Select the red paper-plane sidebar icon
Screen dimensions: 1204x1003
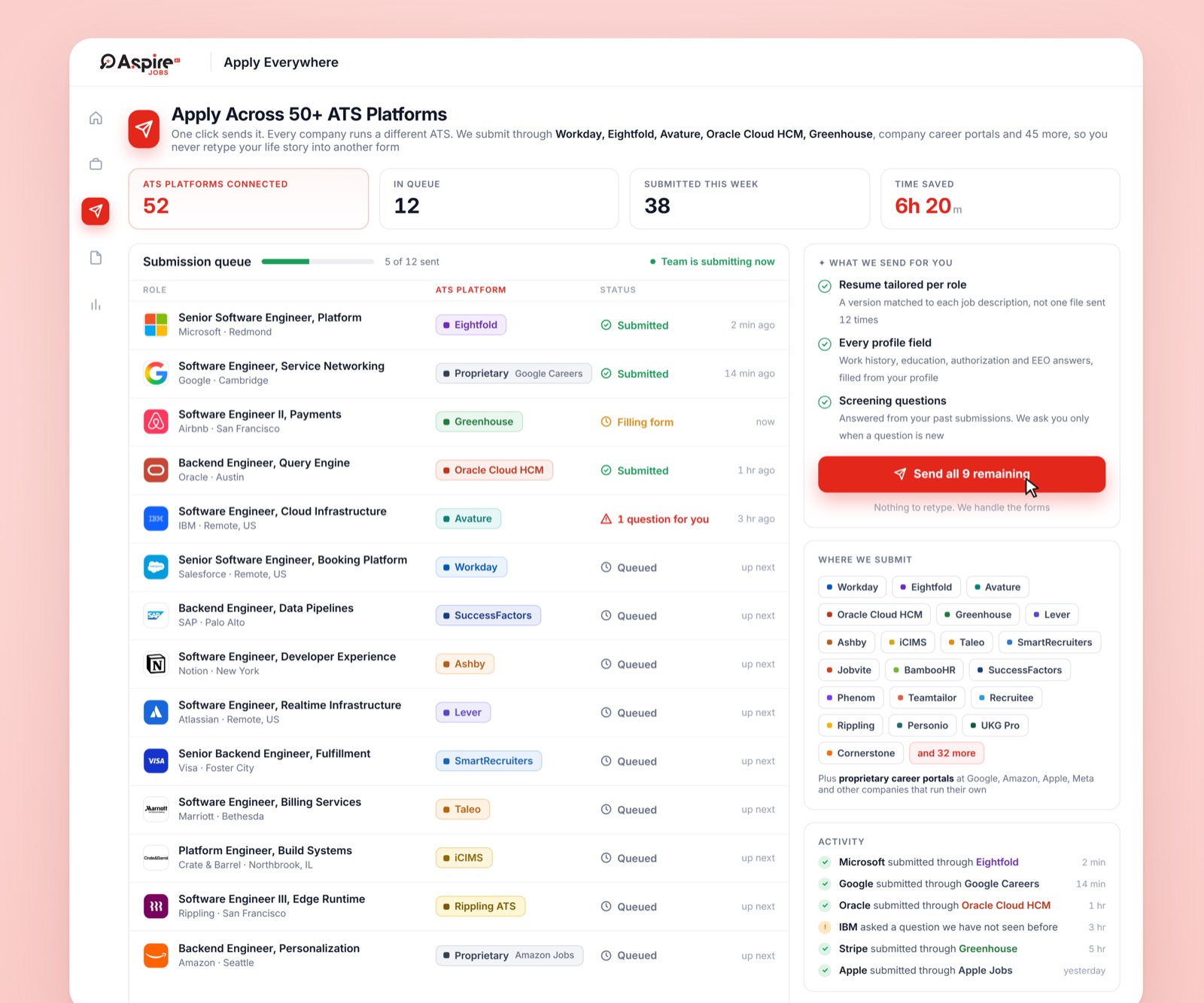point(96,211)
